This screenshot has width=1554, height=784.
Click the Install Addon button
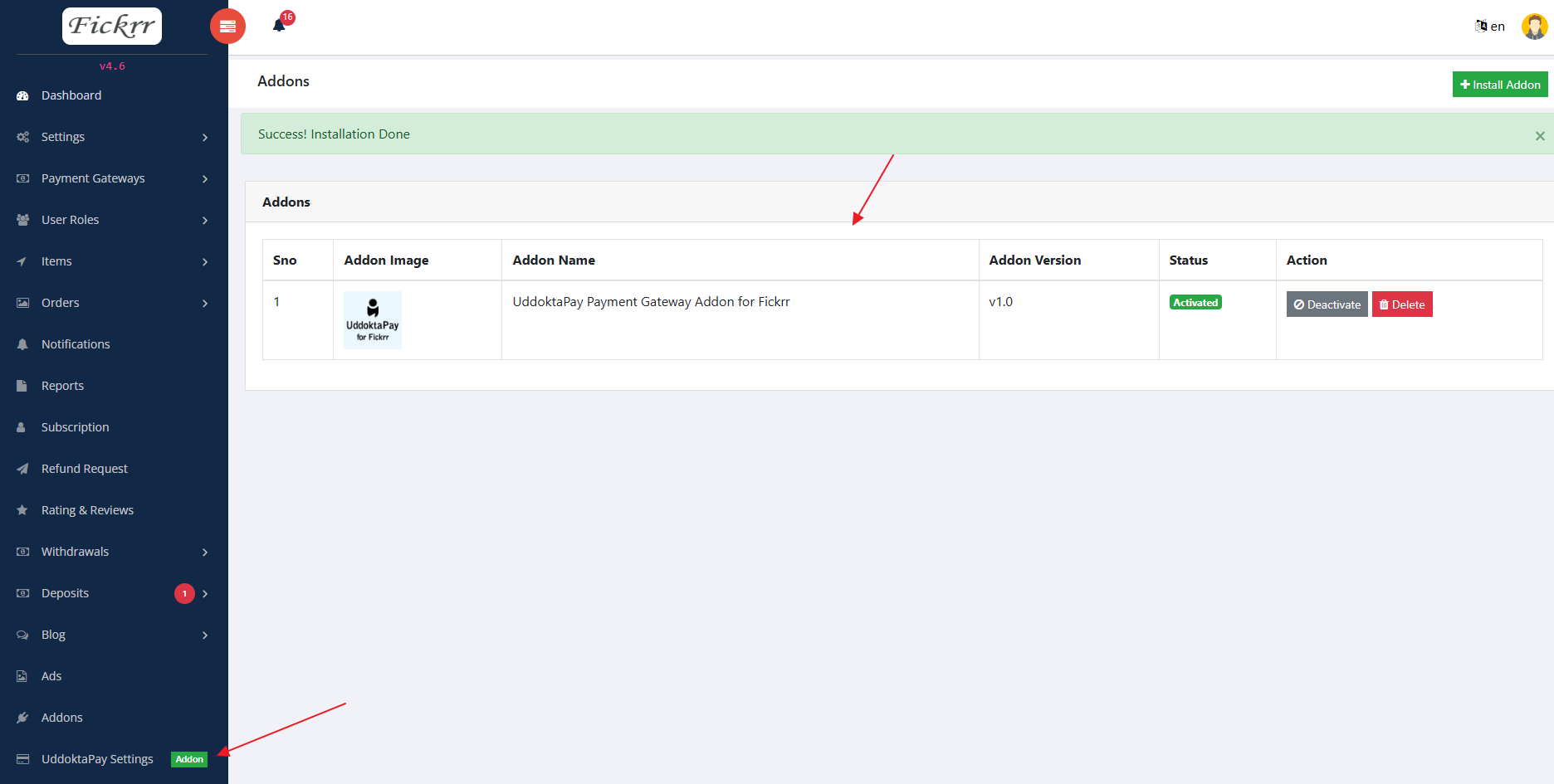(x=1499, y=84)
